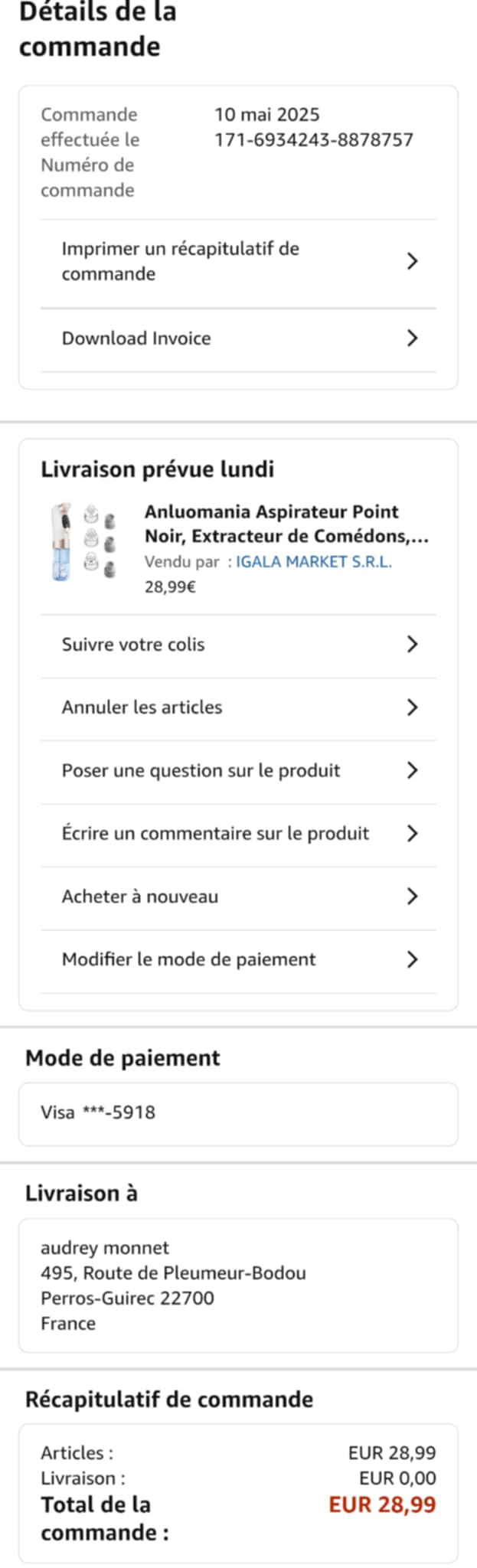The height and width of the screenshot is (1568, 477).
Task: Open Suivre votre colis
Action: tap(133, 645)
